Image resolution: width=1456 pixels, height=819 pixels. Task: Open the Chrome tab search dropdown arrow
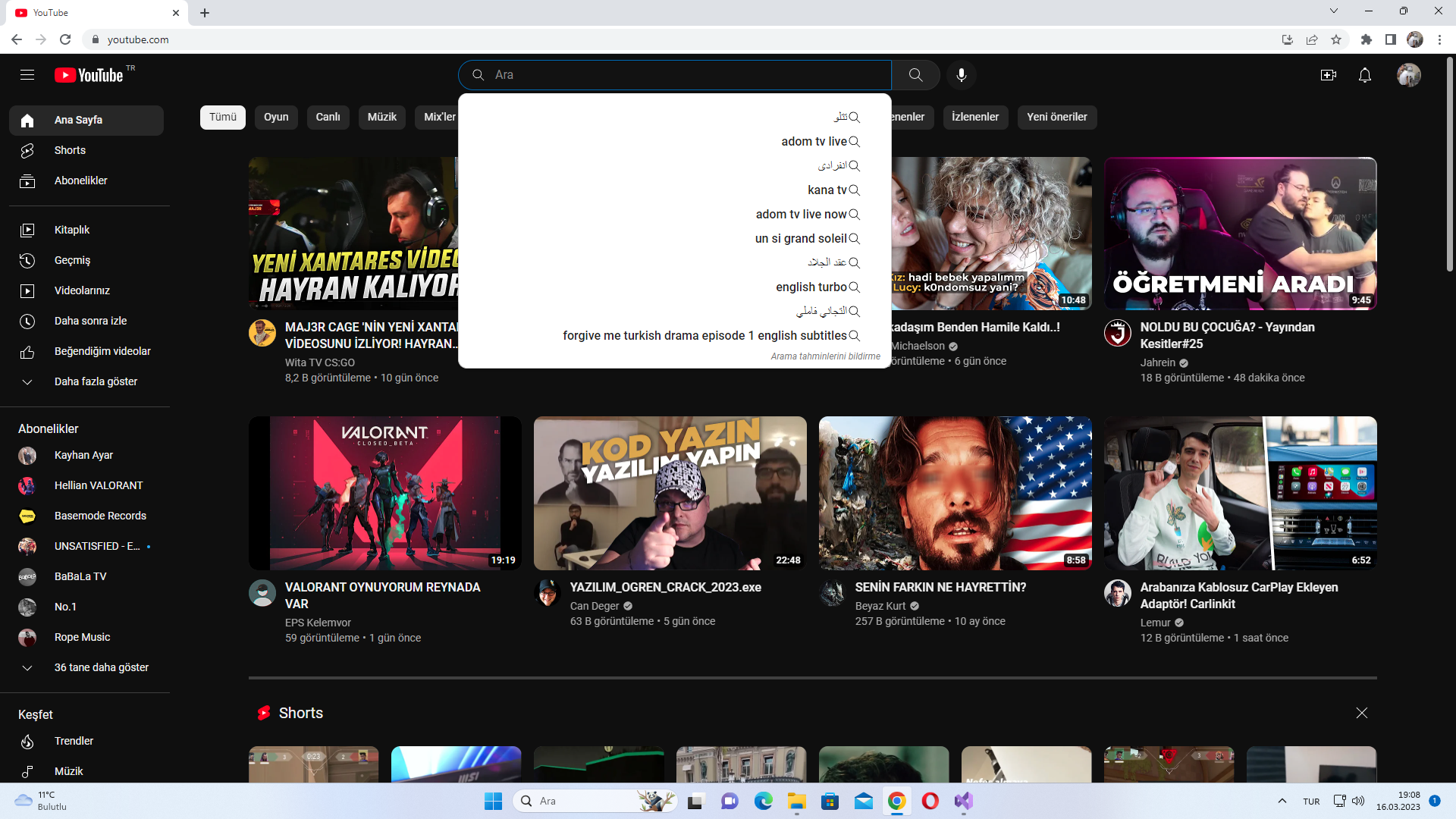click(1333, 11)
